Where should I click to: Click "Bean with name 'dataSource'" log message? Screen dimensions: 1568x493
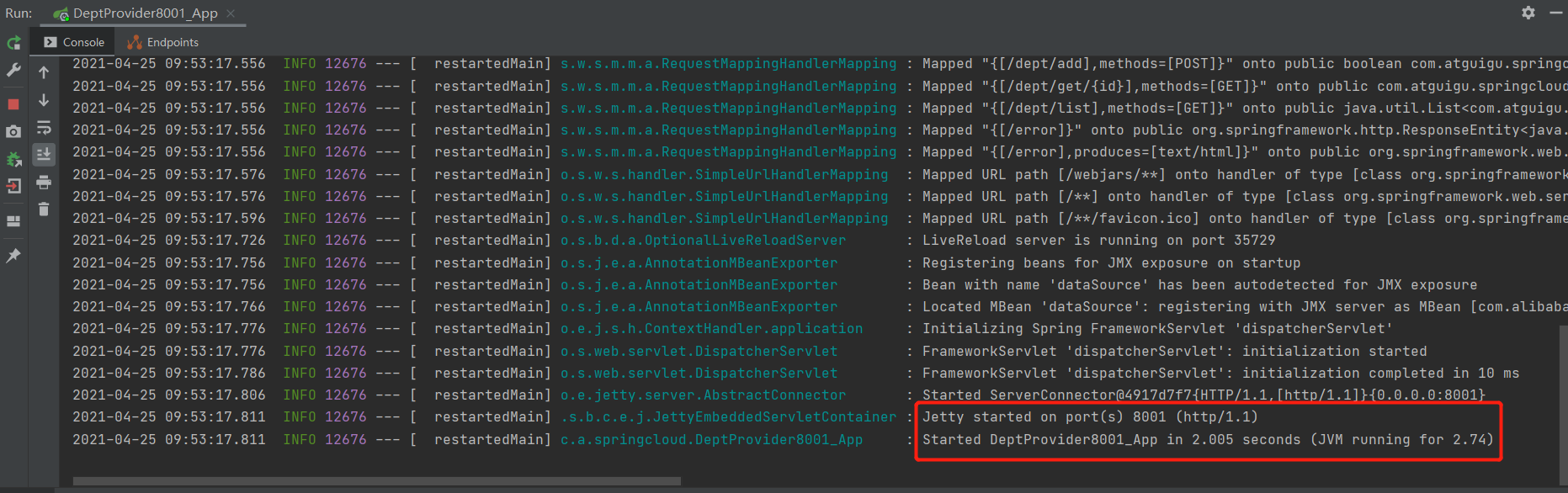click(x=1199, y=284)
